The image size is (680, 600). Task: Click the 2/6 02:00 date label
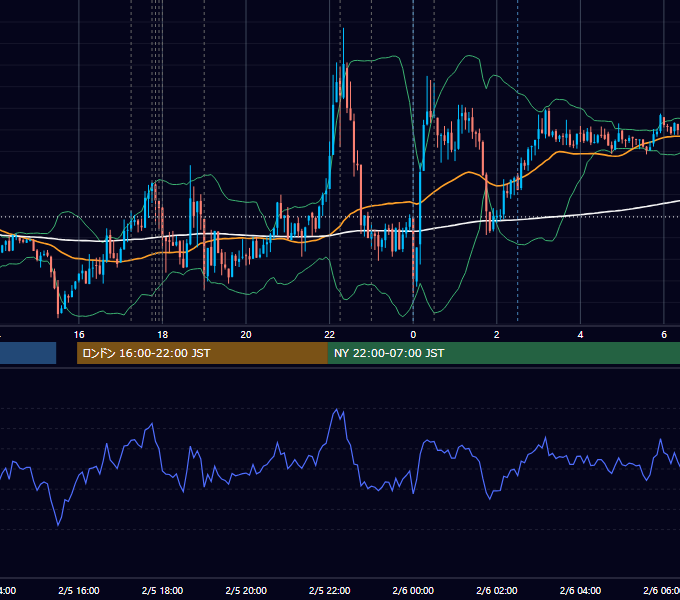(x=497, y=590)
